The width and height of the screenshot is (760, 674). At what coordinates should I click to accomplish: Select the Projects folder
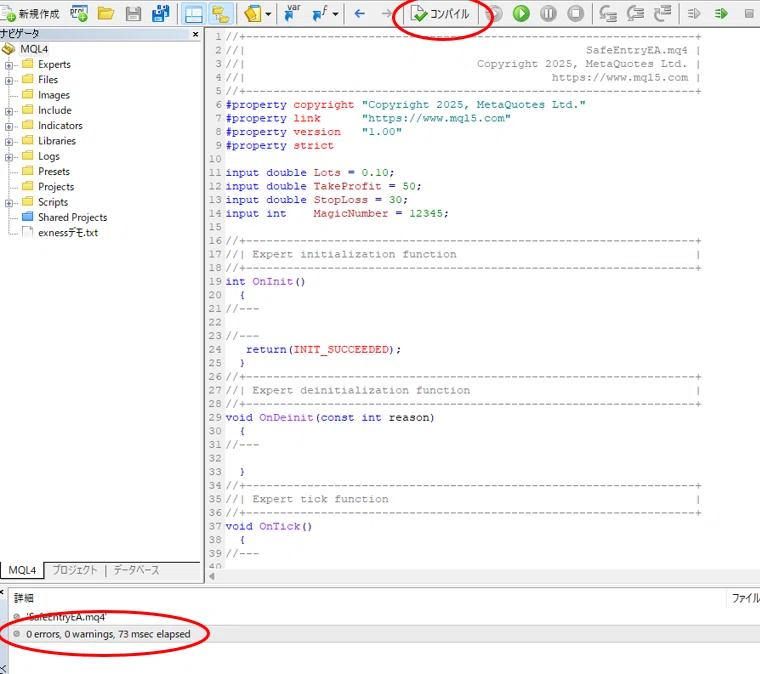pyautogui.click(x=56, y=187)
